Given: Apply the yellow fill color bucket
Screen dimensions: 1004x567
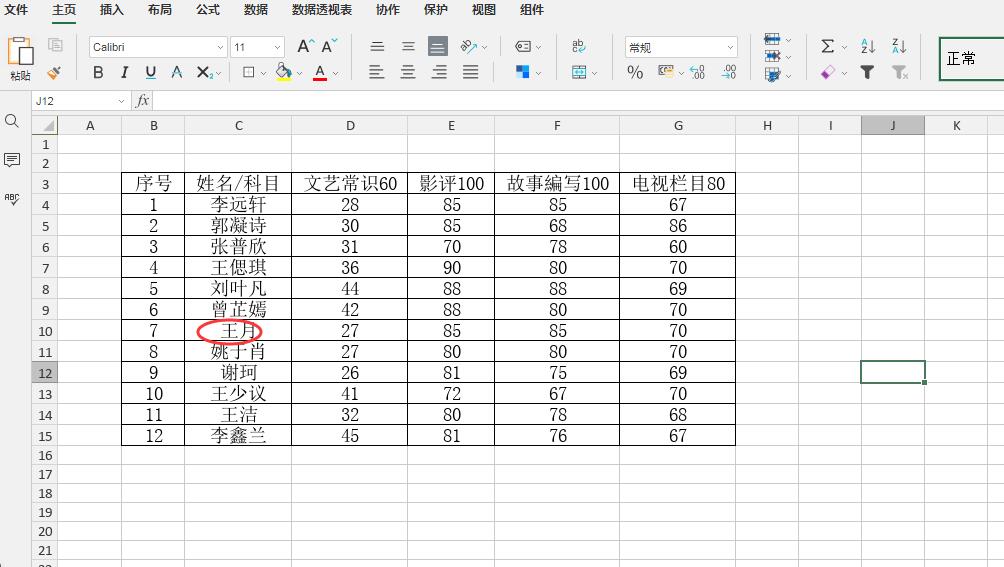Looking at the screenshot, I should [283, 72].
